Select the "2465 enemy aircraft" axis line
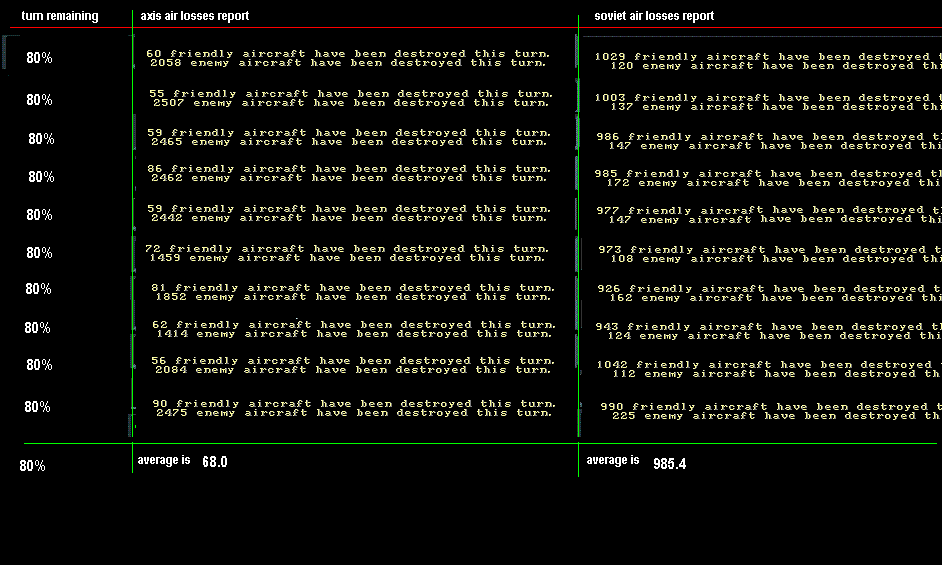 tap(349, 142)
